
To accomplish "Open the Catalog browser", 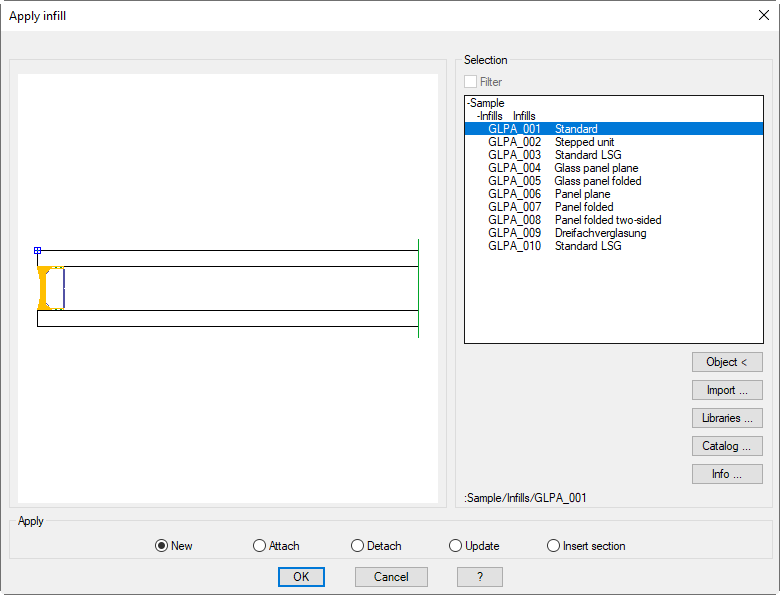I will tap(727, 446).
